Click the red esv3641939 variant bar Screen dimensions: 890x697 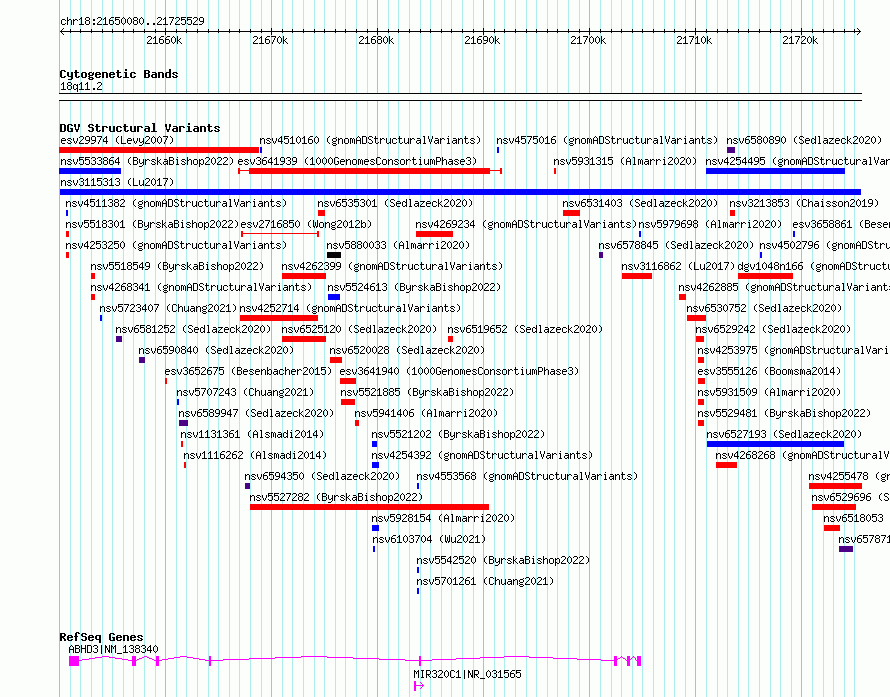pos(370,171)
